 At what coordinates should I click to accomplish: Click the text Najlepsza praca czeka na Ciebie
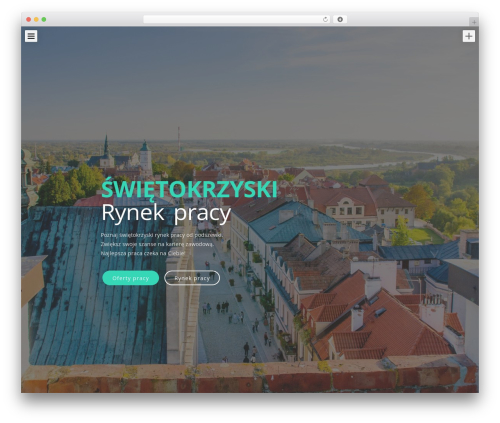tap(143, 253)
